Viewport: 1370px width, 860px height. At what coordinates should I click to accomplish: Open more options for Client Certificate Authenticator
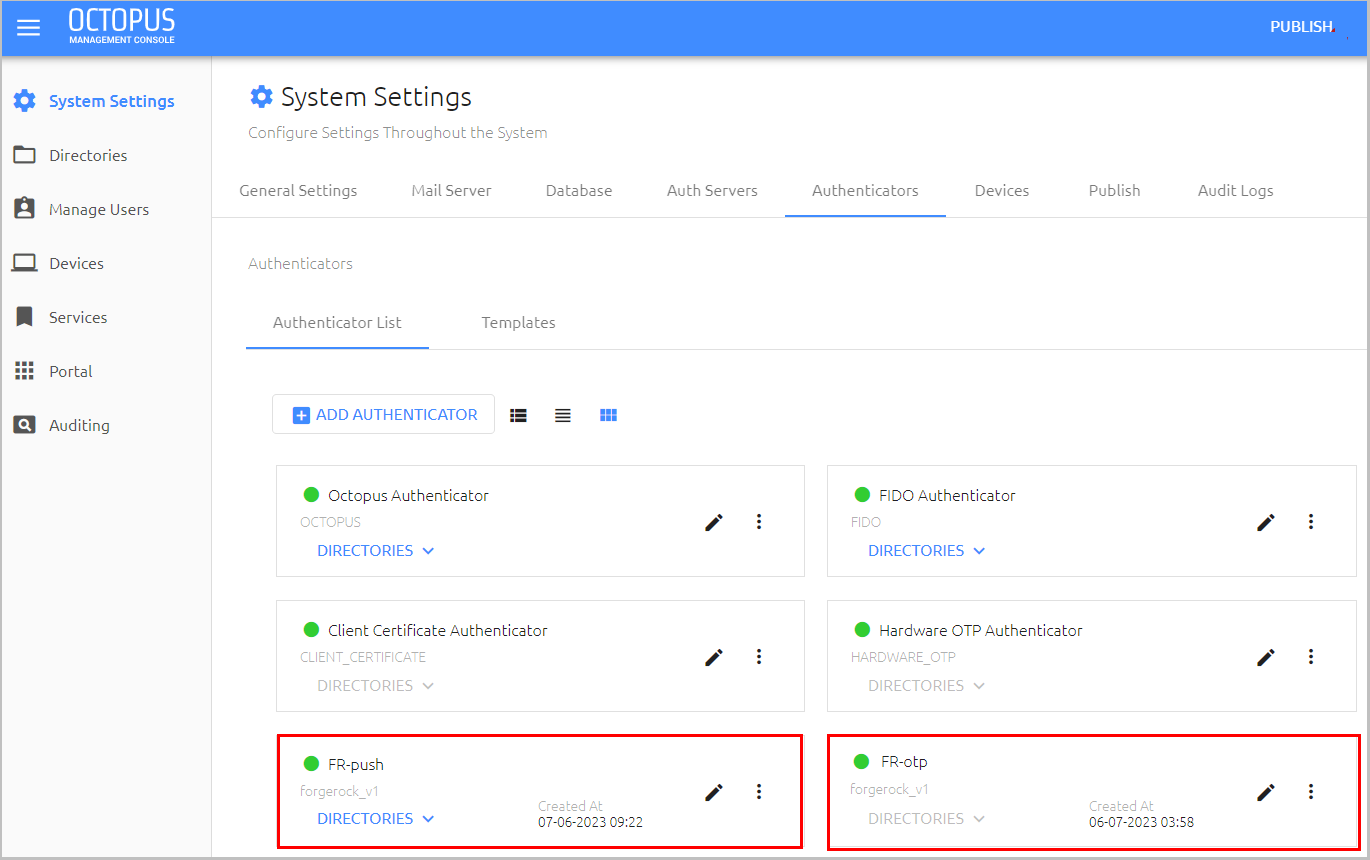(x=759, y=656)
